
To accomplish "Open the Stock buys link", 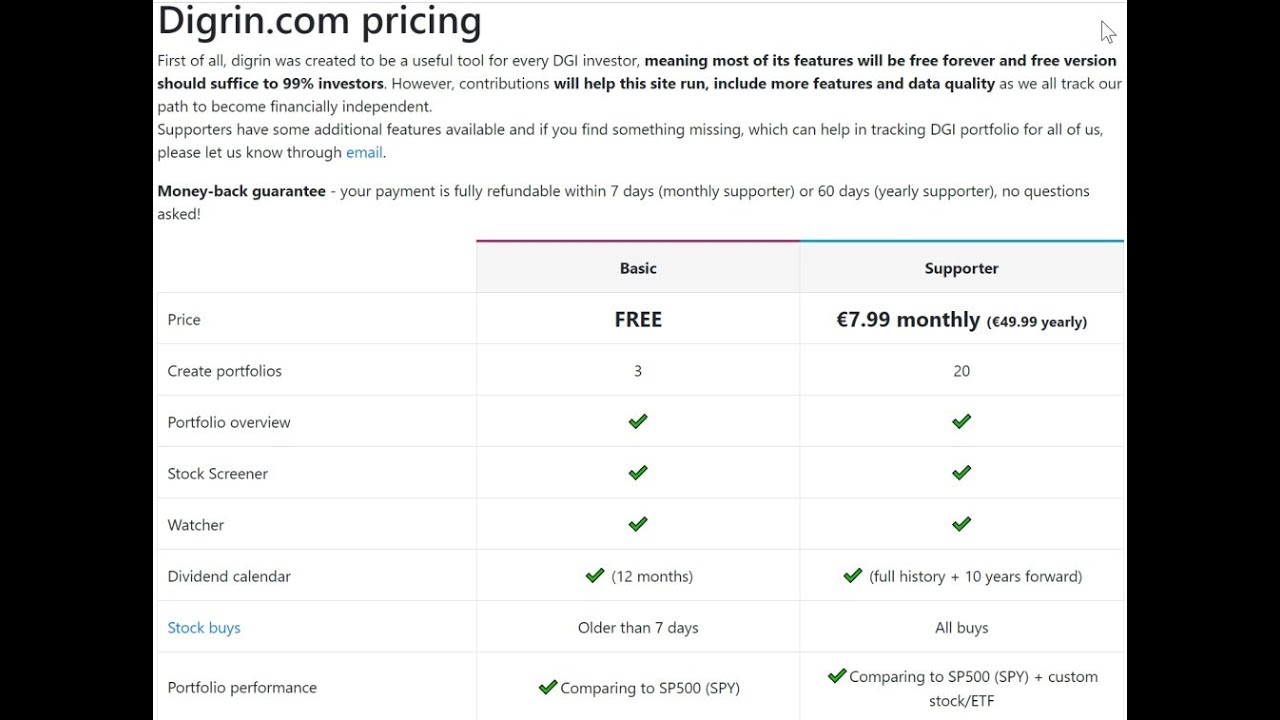I will 204,628.
